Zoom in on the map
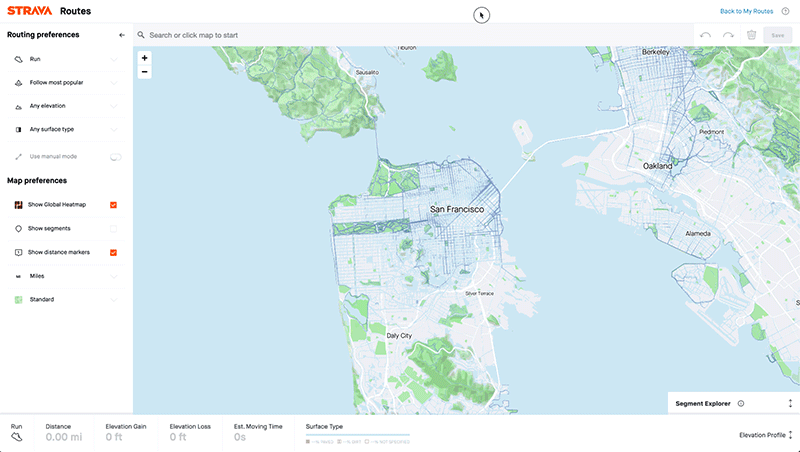This screenshot has width=800, height=452. point(144,58)
